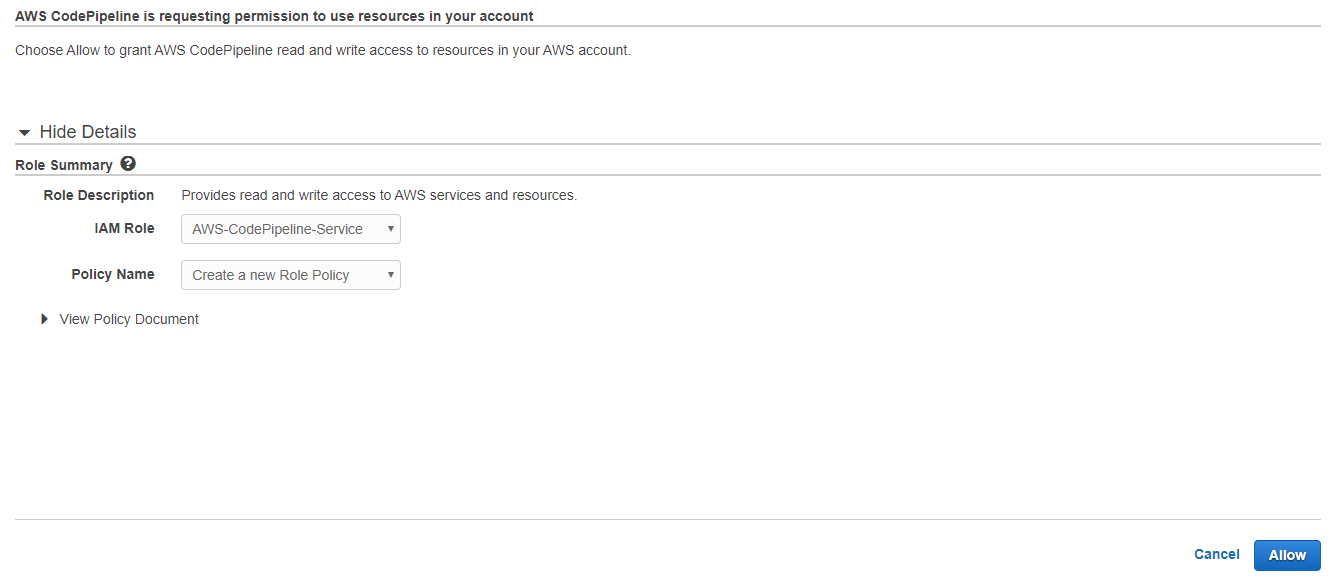Expand View Policy Document

pos(120,319)
